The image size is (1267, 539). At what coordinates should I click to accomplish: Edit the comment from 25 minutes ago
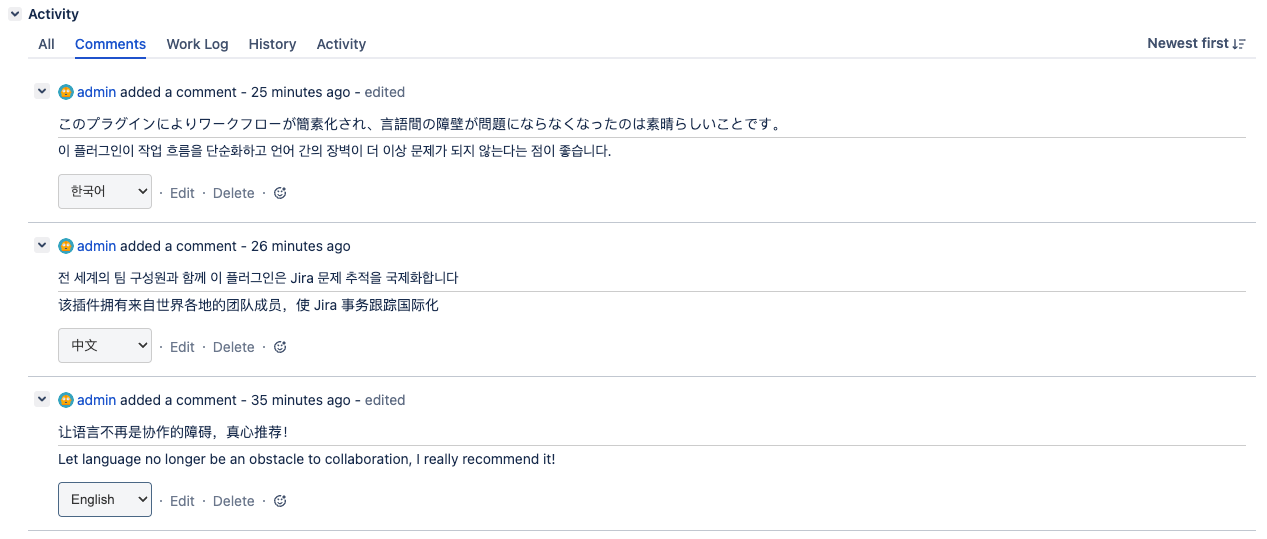coord(182,193)
